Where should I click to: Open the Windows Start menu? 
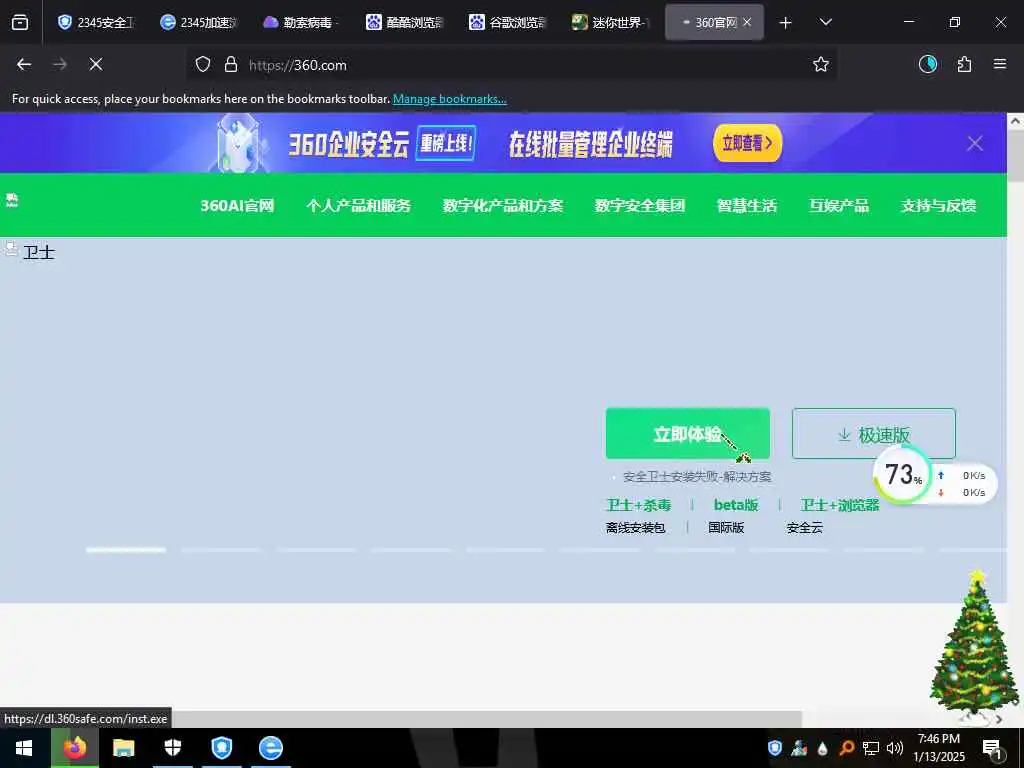click(x=24, y=748)
